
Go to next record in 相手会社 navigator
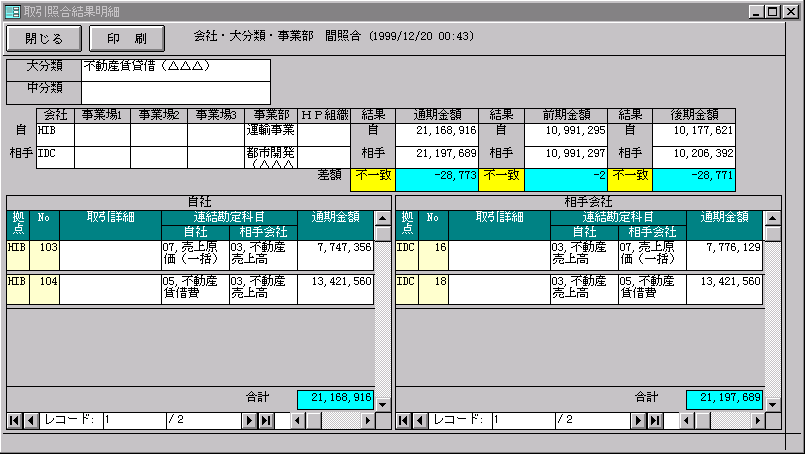639,421
